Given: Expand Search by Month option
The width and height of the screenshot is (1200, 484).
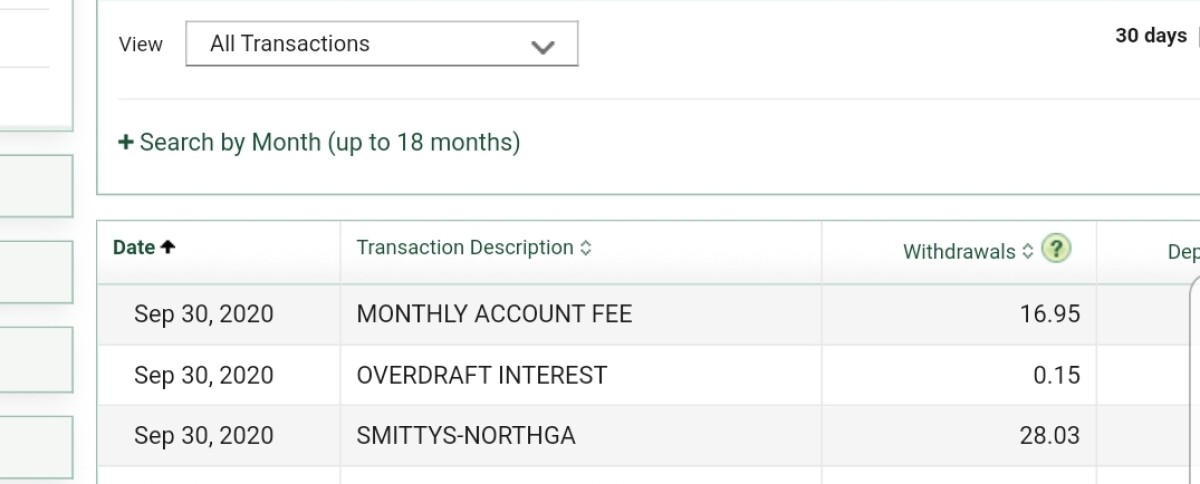Looking at the screenshot, I should [x=329, y=142].
